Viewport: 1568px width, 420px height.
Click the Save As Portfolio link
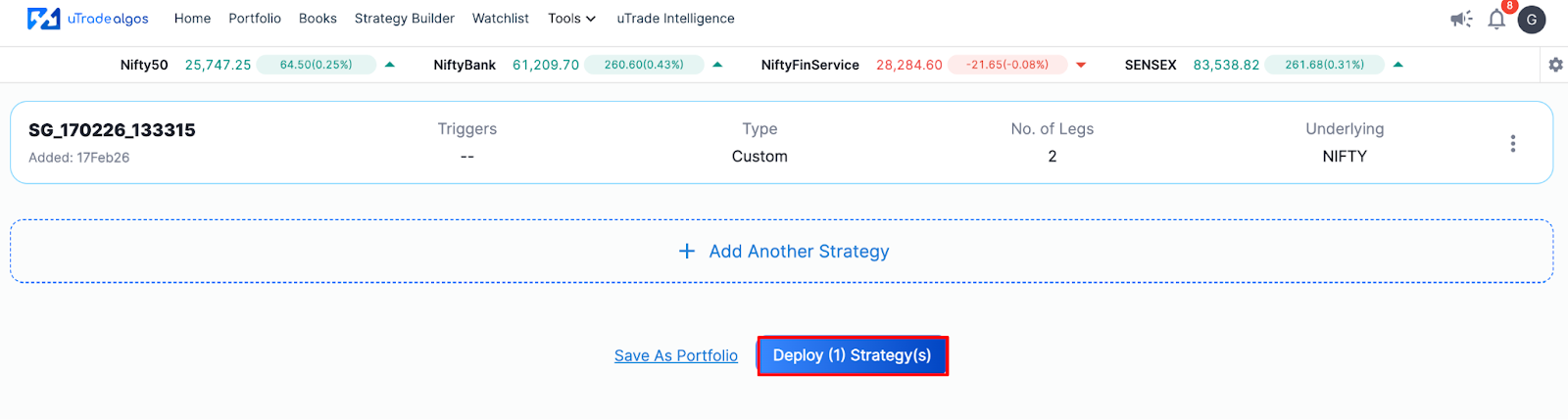[x=676, y=355]
